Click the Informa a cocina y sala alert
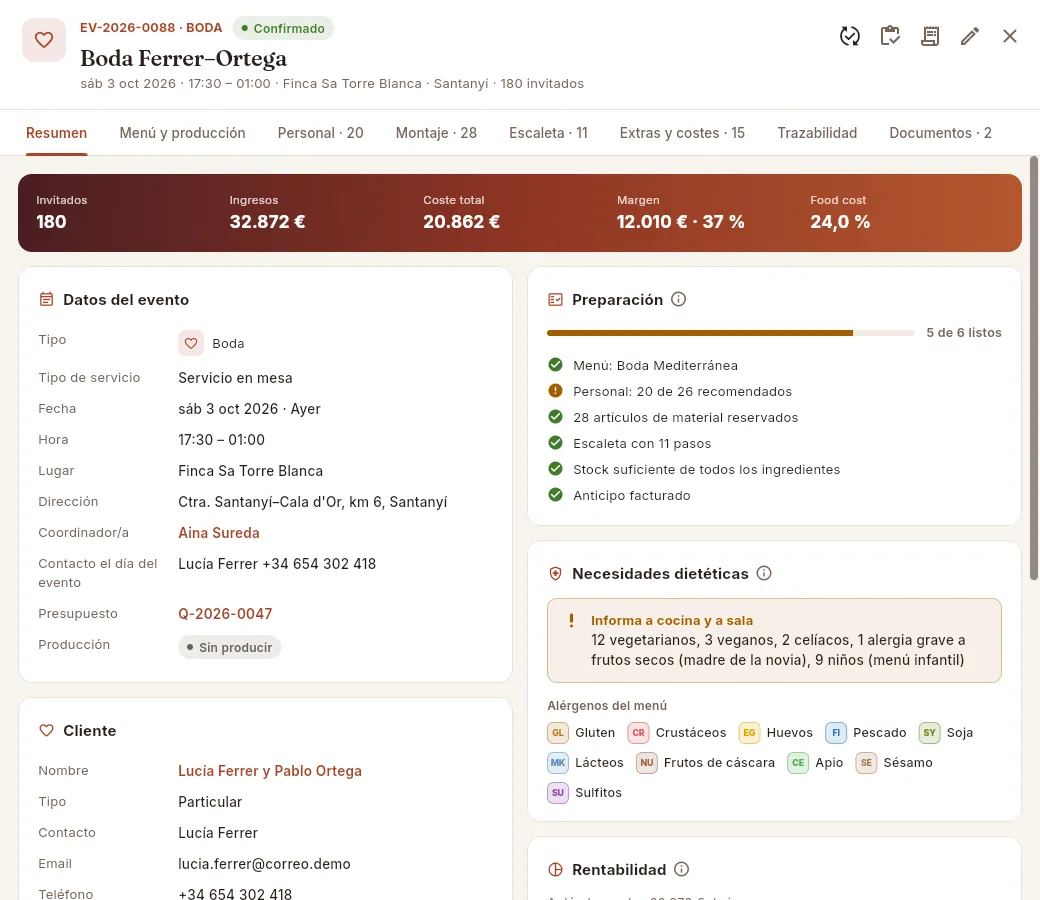Viewport: 1040px width, 900px height. pyautogui.click(x=774, y=640)
